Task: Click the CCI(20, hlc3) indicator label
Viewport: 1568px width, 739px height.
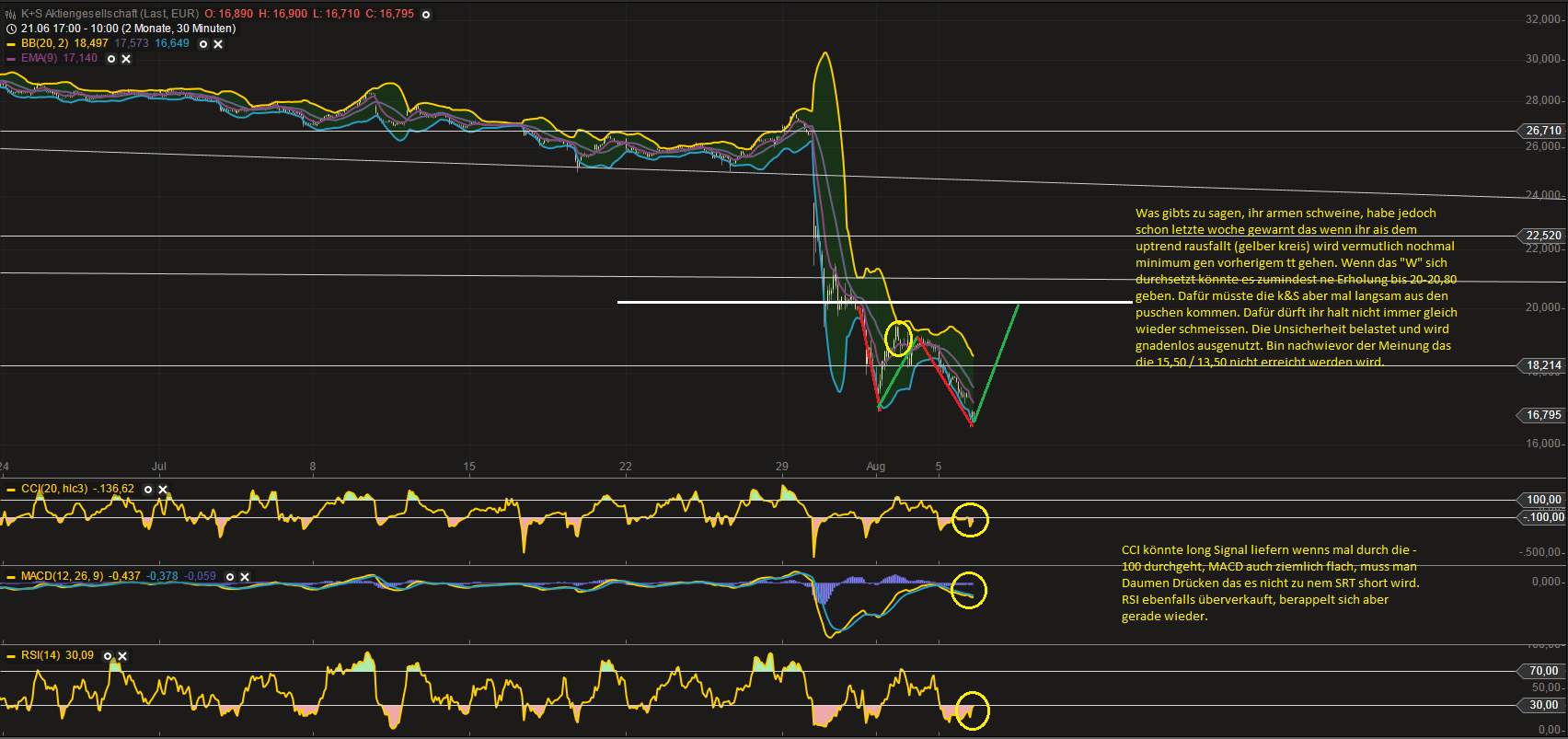Action: 54,489
